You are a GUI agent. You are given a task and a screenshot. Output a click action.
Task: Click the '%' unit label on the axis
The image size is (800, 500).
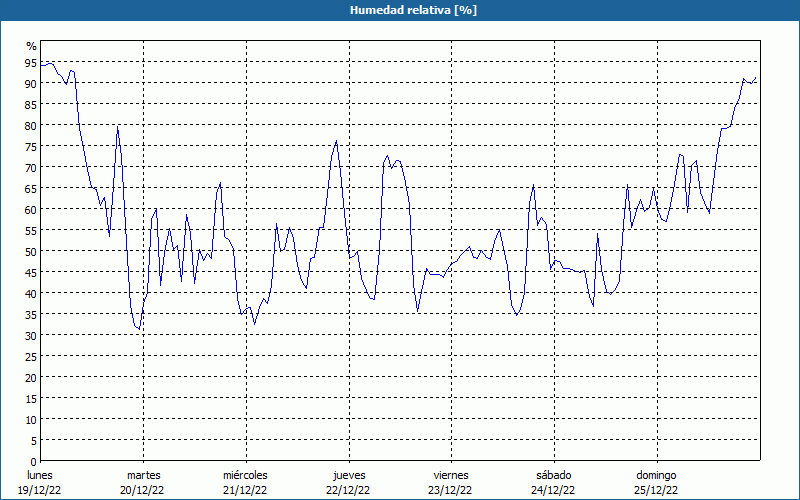pos(32,46)
